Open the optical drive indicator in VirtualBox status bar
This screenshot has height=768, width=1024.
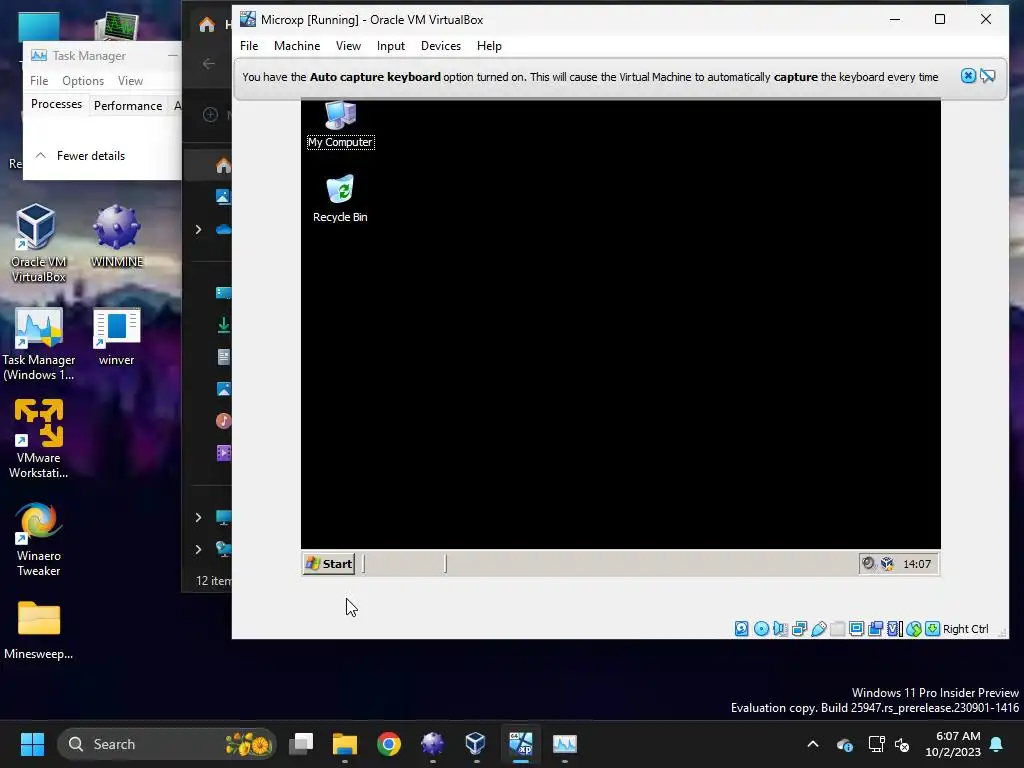(761, 629)
